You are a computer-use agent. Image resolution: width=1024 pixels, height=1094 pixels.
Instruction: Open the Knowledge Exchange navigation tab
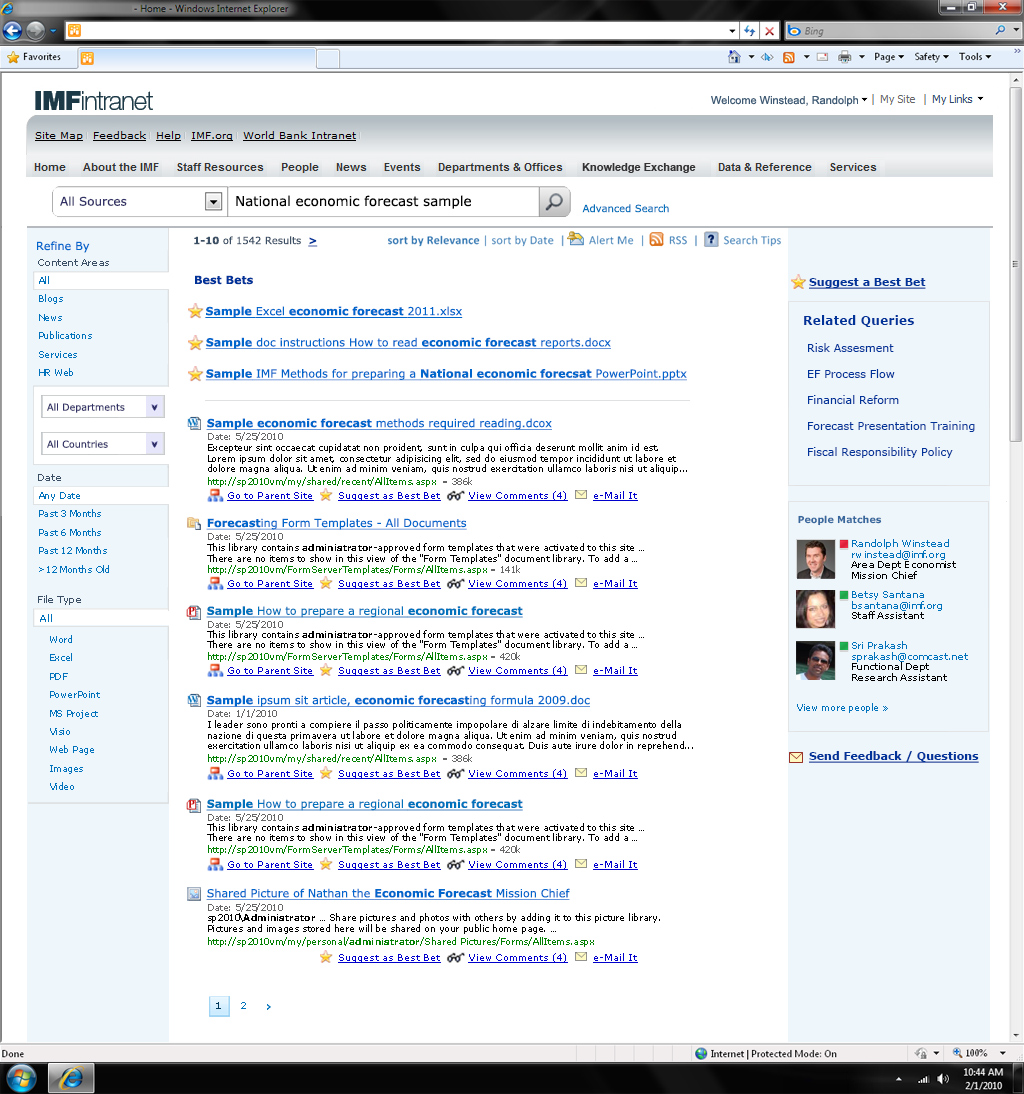[638, 167]
